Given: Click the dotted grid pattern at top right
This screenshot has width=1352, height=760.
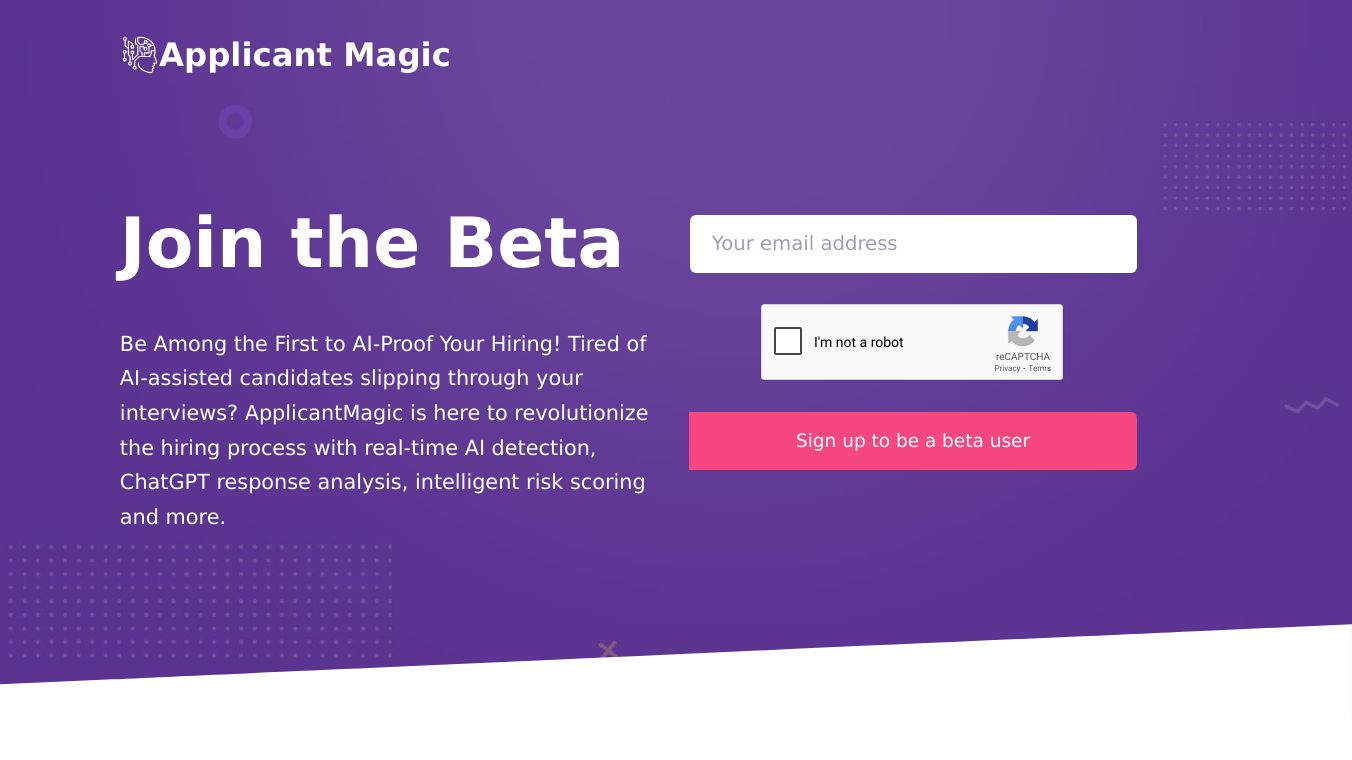Looking at the screenshot, I should coord(1254,166).
